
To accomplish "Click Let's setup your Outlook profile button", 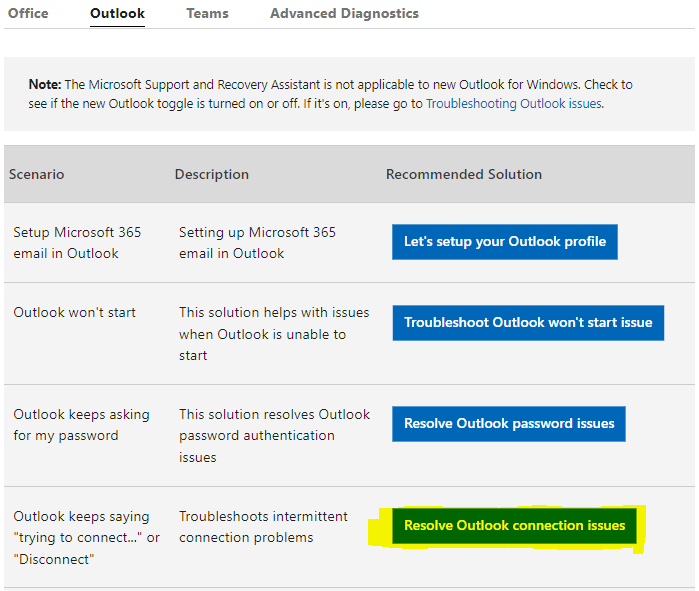I will [x=505, y=242].
